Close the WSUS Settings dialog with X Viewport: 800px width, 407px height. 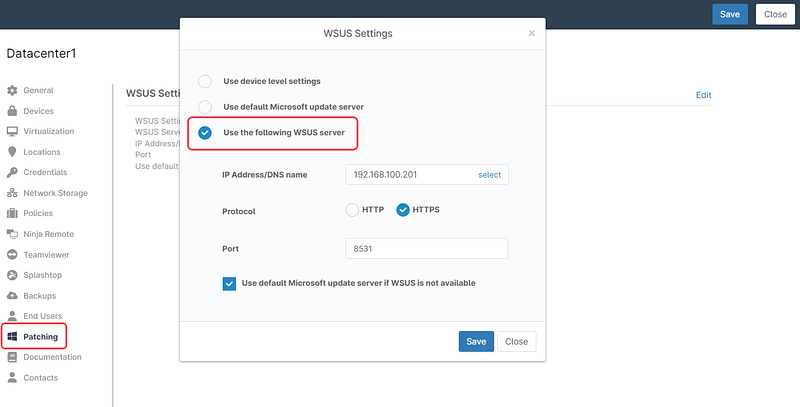pyautogui.click(x=532, y=33)
